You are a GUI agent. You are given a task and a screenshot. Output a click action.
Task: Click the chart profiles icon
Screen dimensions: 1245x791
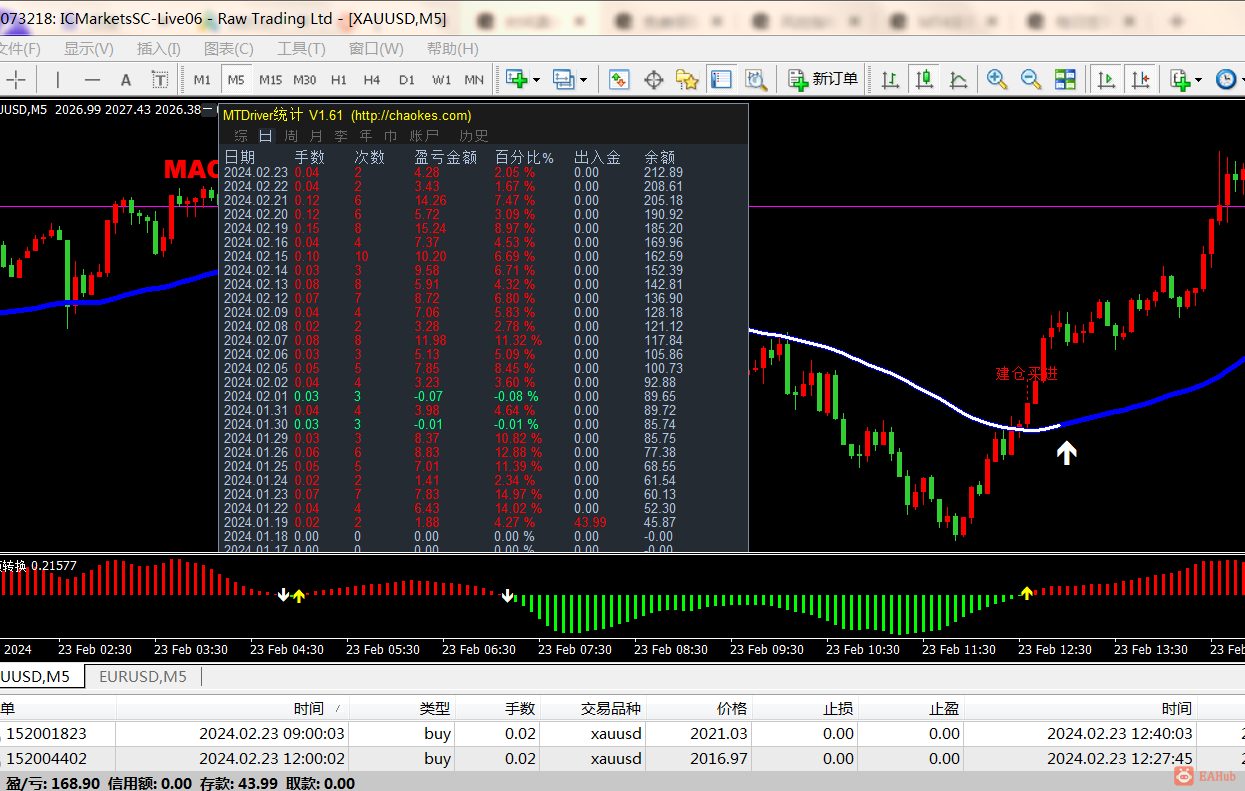(x=564, y=79)
